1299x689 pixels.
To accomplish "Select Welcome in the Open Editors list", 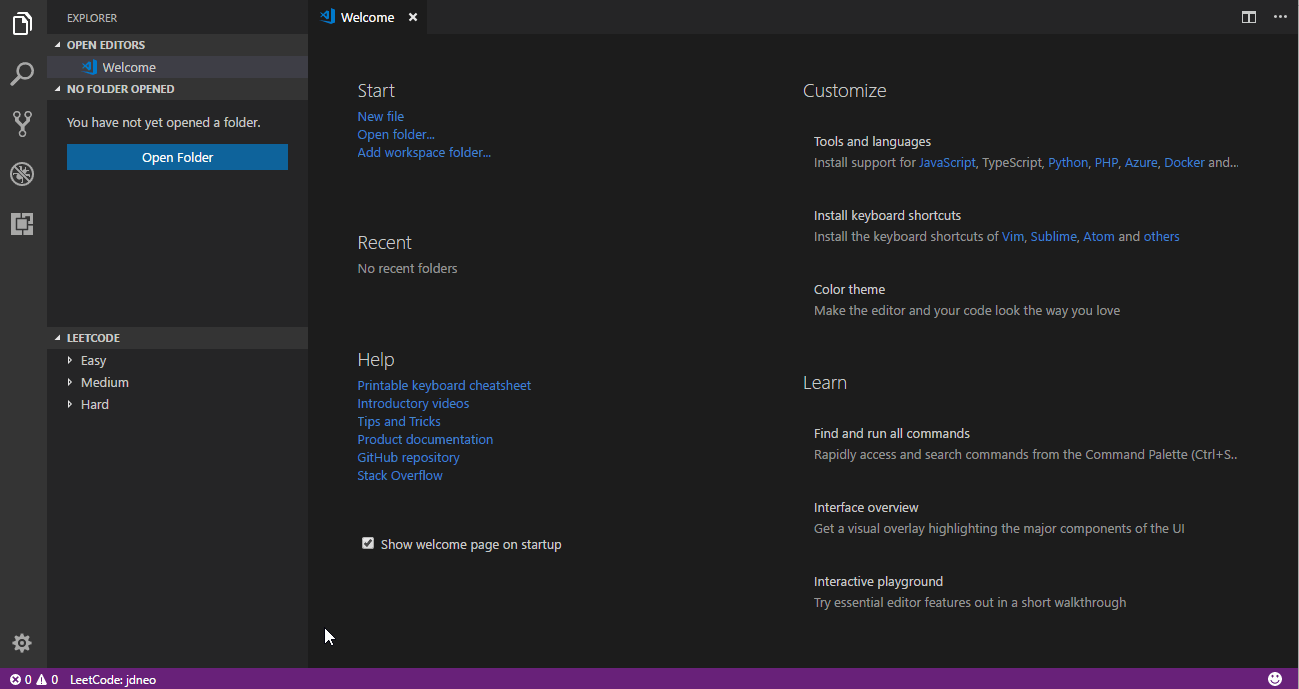I will click(129, 67).
